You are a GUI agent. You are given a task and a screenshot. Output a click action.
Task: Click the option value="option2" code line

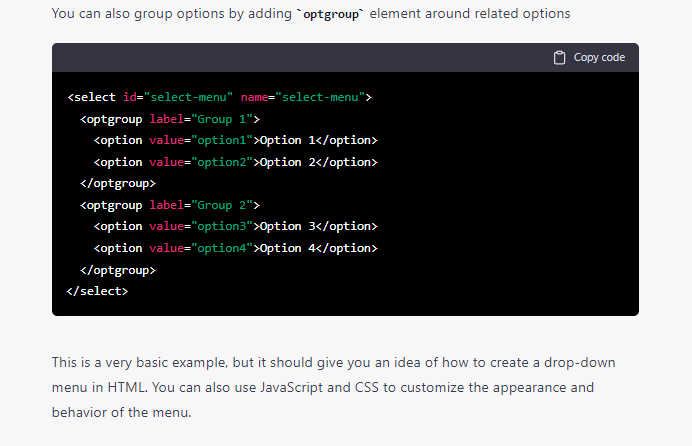[236, 162]
